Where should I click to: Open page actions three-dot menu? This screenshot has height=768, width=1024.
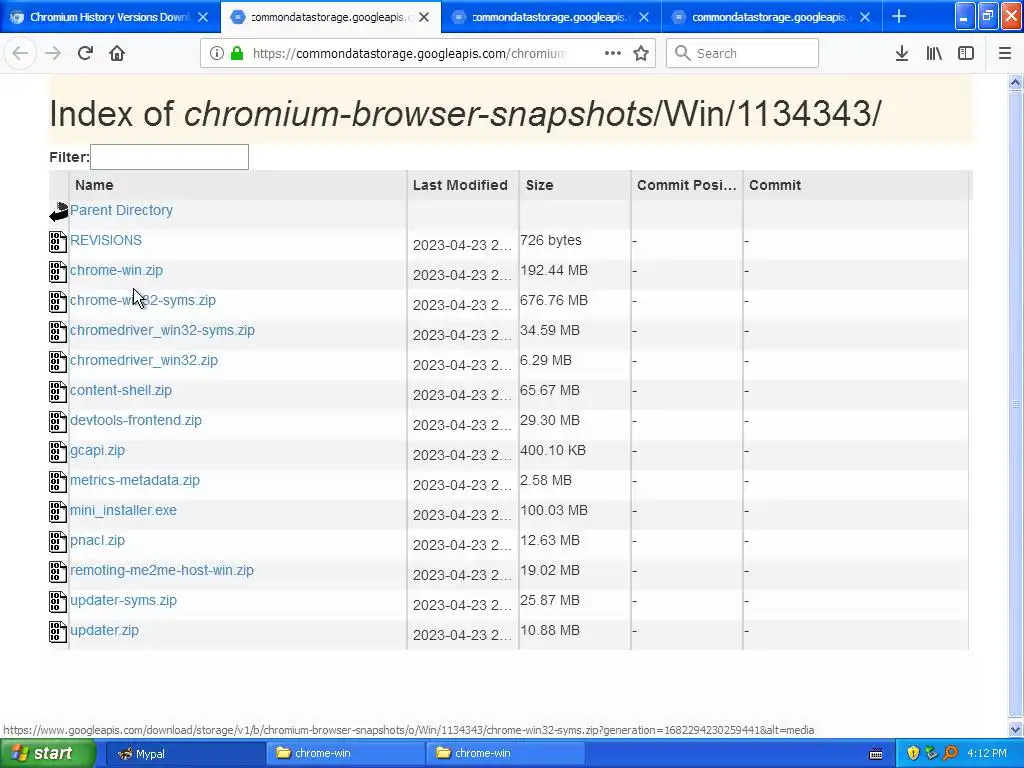[x=613, y=53]
